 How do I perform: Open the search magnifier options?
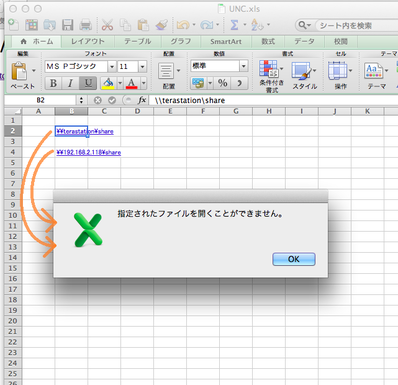tap(304, 25)
